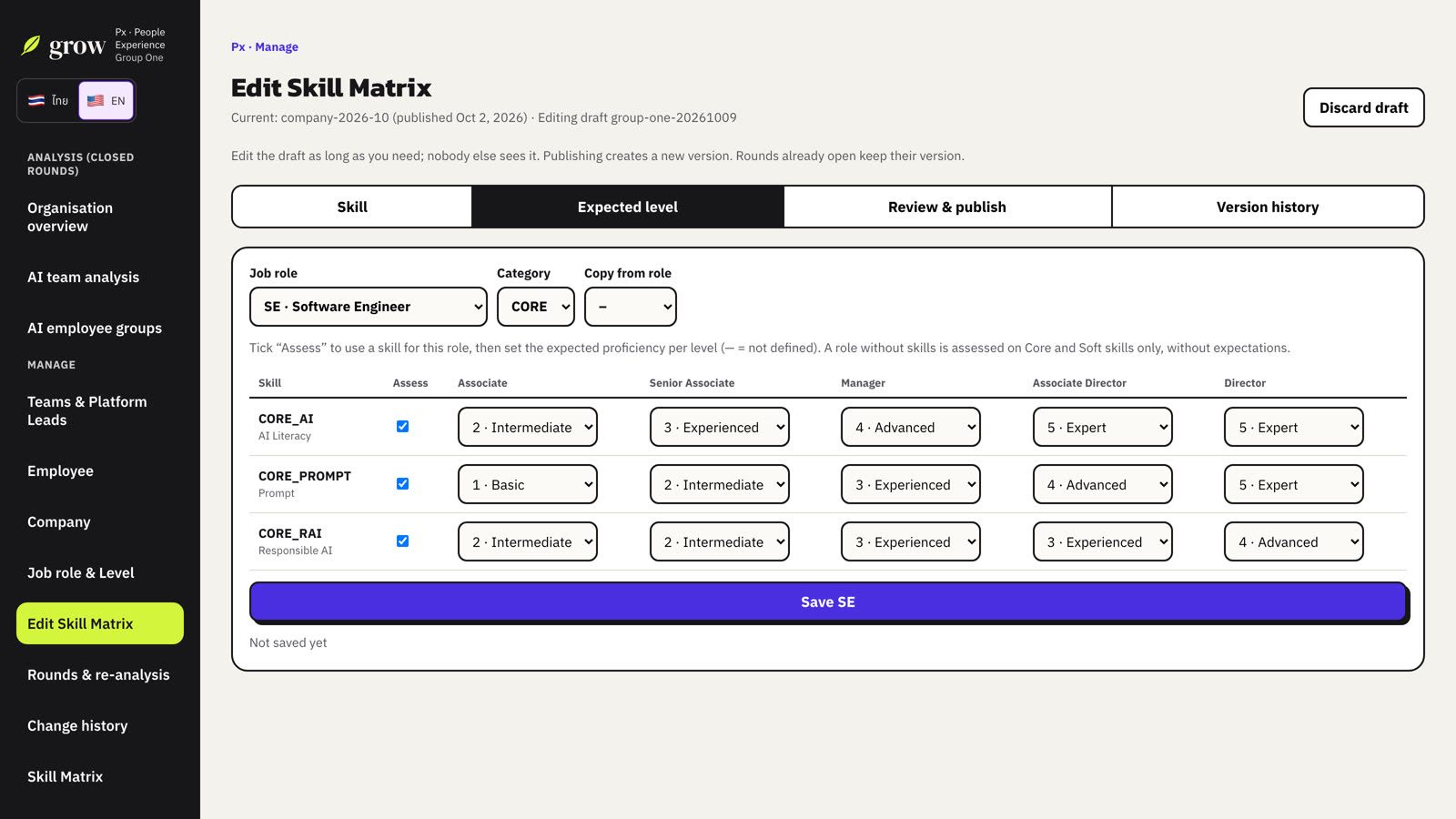
Task: Follow the Px · Manage breadcrumb link
Action: point(265,46)
